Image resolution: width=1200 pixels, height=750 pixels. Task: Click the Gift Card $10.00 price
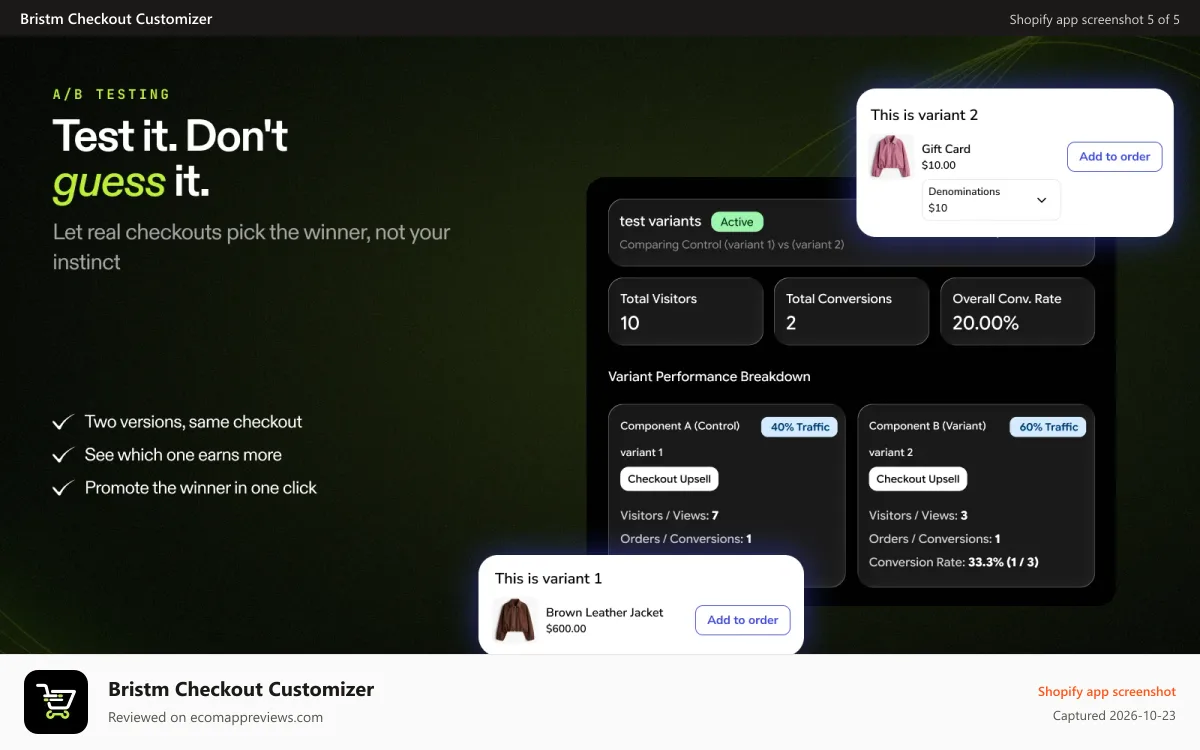click(x=939, y=165)
